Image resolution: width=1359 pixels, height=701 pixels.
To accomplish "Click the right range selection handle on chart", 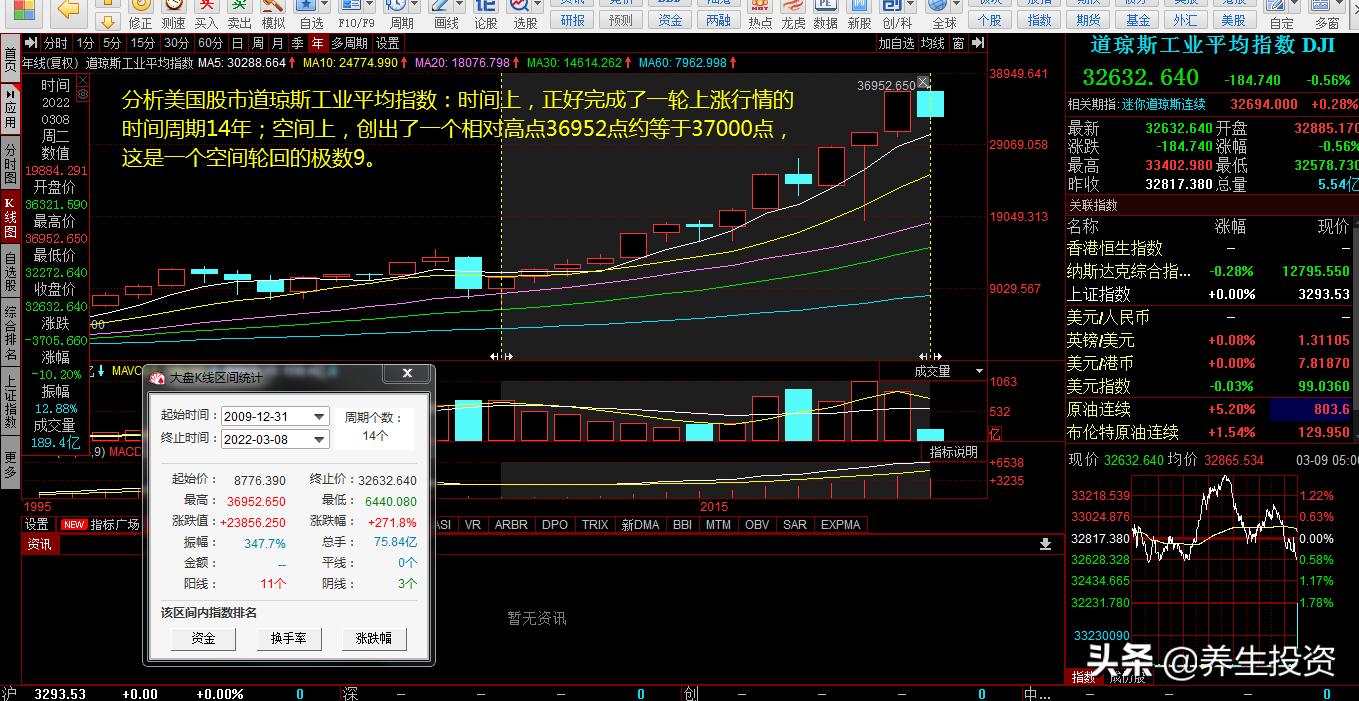I will (931, 356).
